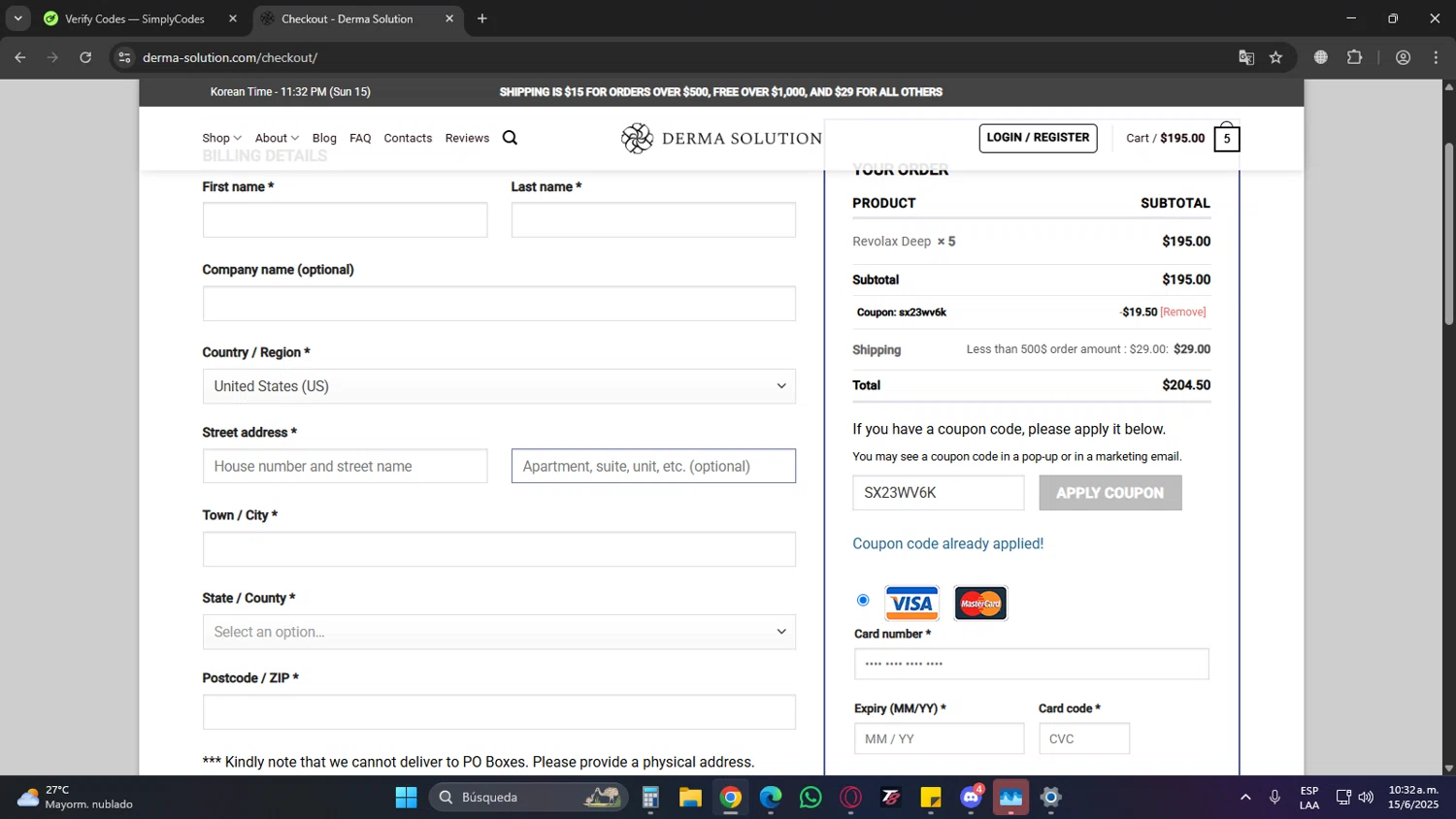Image resolution: width=1456 pixels, height=819 pixels.
Task: Go to the Blog page
Action: 324,138
